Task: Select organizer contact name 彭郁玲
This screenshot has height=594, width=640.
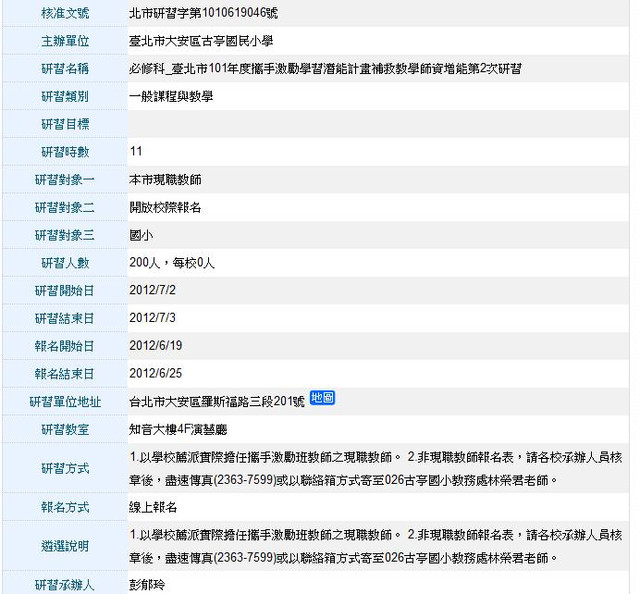Action: [147, 585]
